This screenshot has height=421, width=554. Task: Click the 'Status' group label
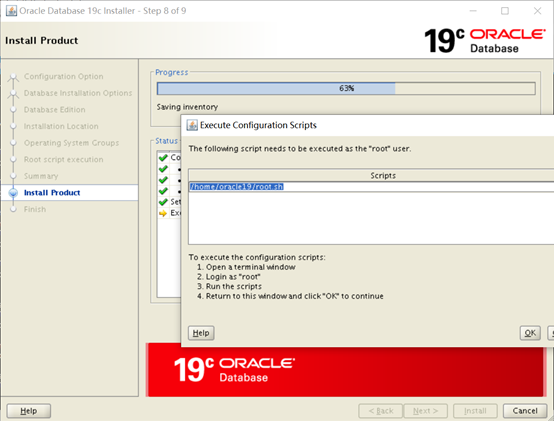click(167, 141)
